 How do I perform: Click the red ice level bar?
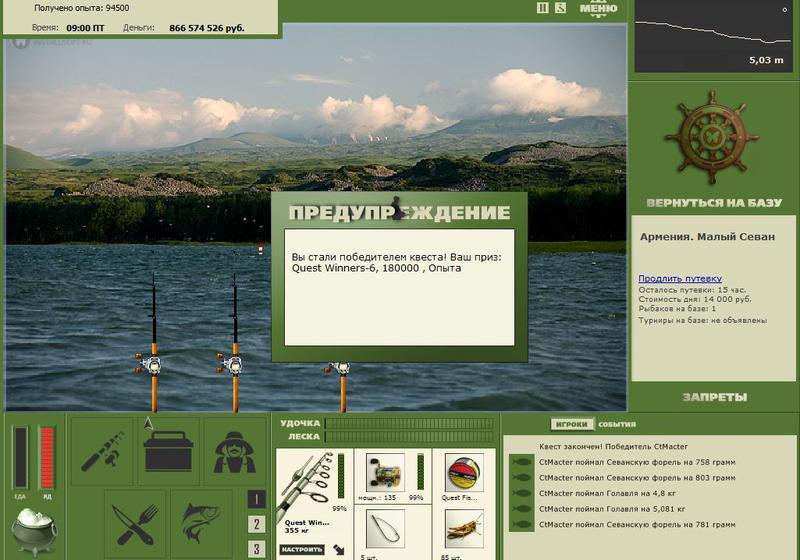[x=47, y=457]
